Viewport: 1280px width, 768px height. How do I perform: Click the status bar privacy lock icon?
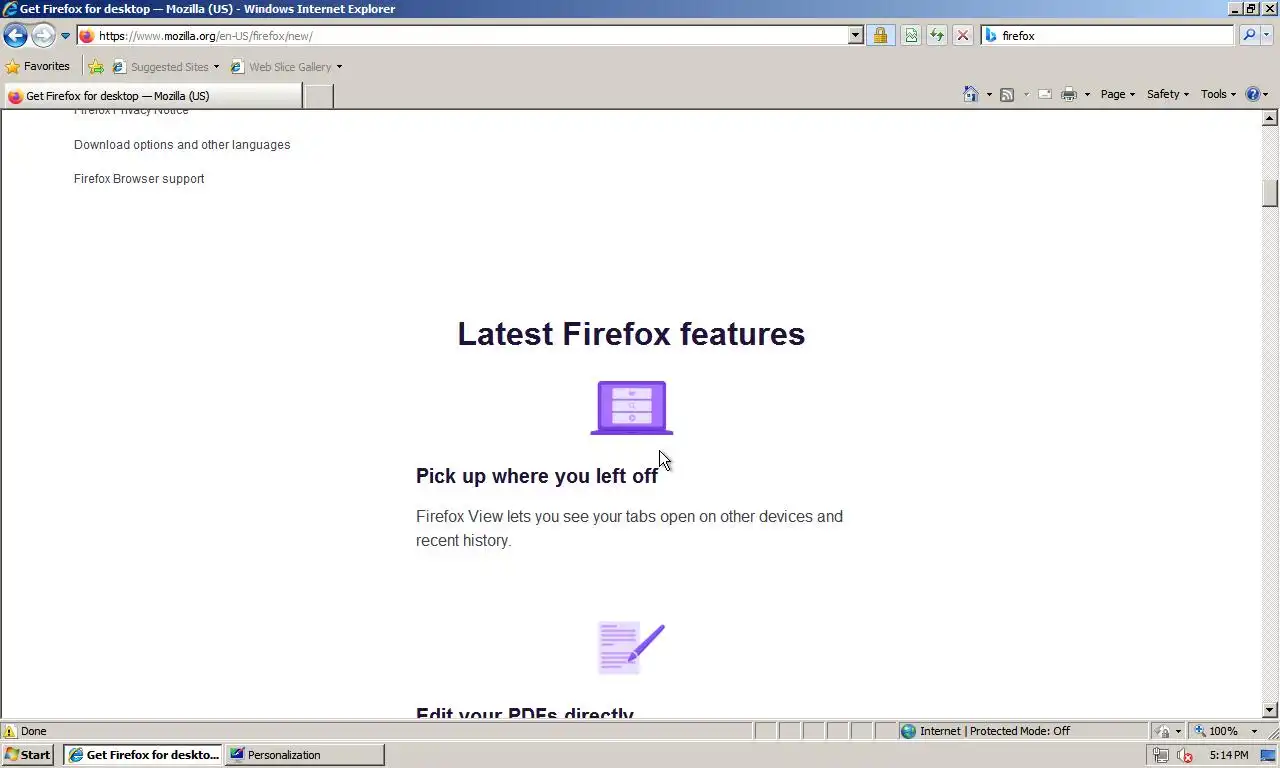coord(1163,731)
